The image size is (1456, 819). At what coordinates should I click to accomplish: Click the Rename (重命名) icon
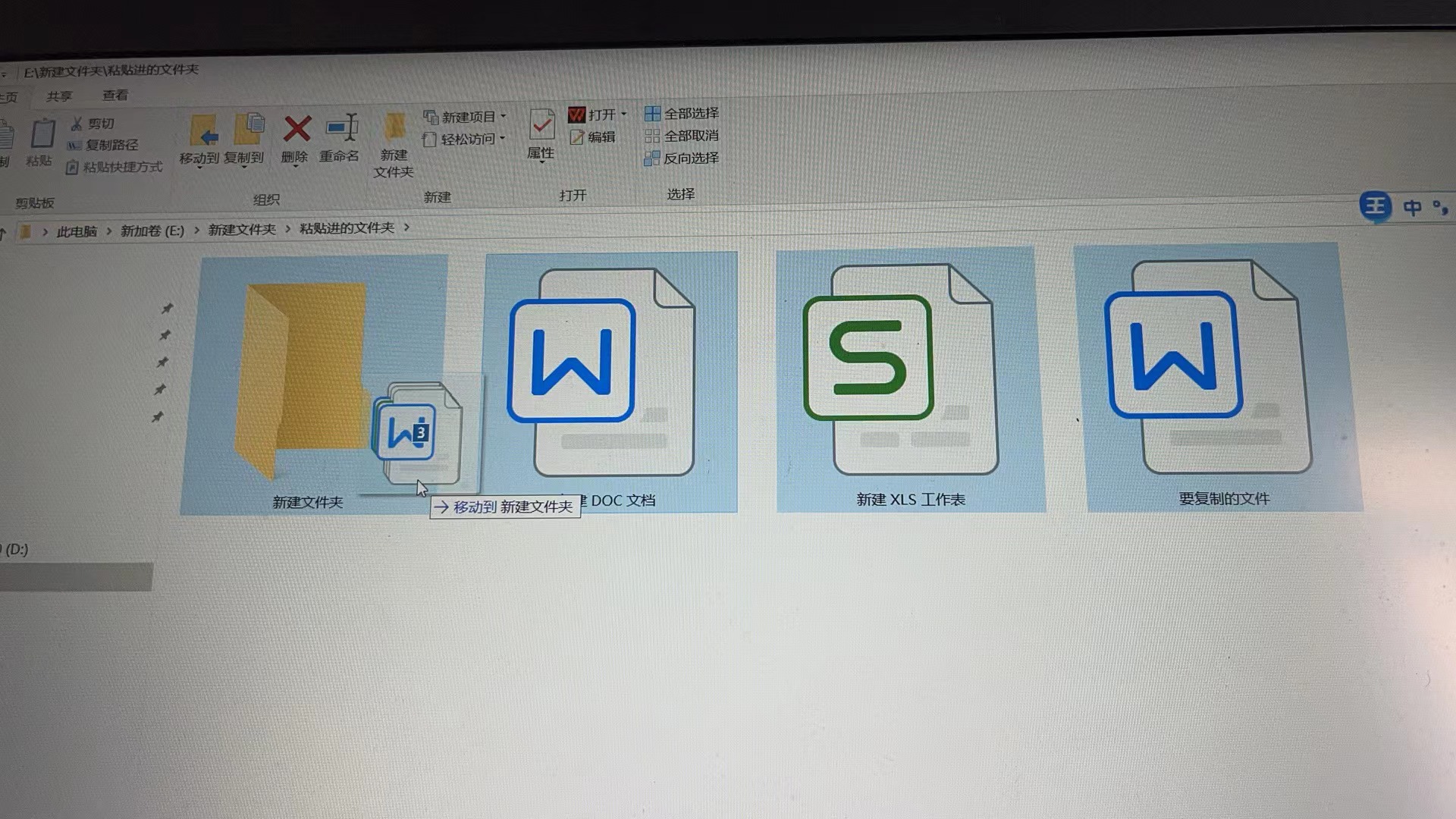tap(342, 127)
